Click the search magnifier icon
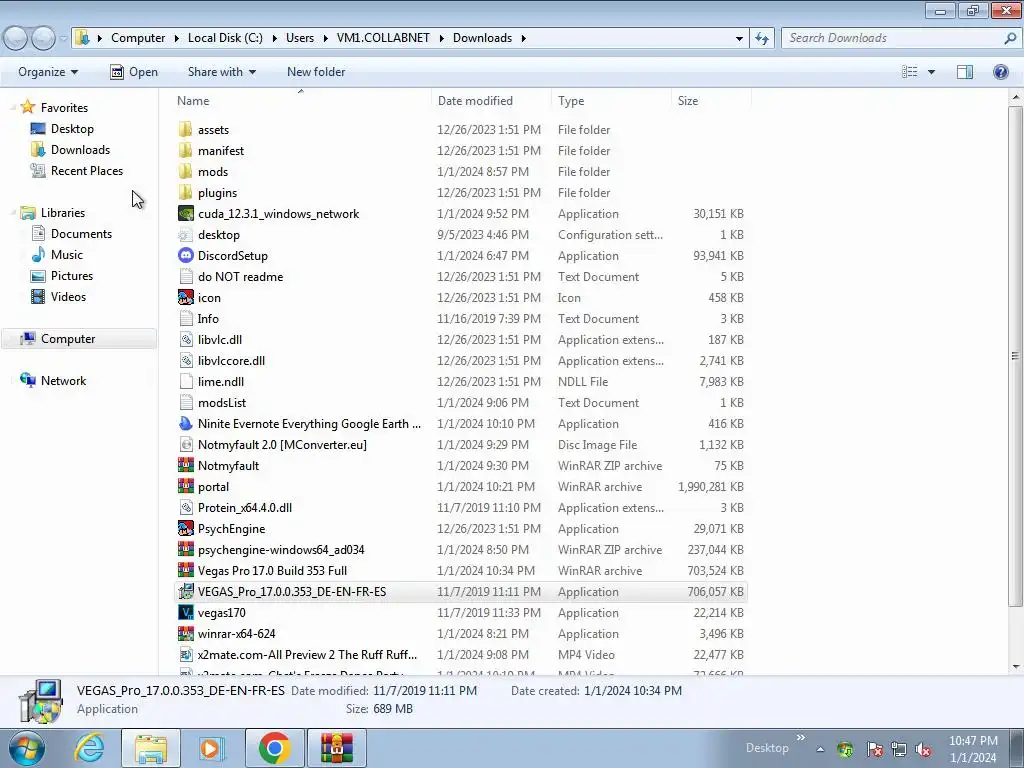This screenshot has height=768, width=1024. [x=1010, y=38]
